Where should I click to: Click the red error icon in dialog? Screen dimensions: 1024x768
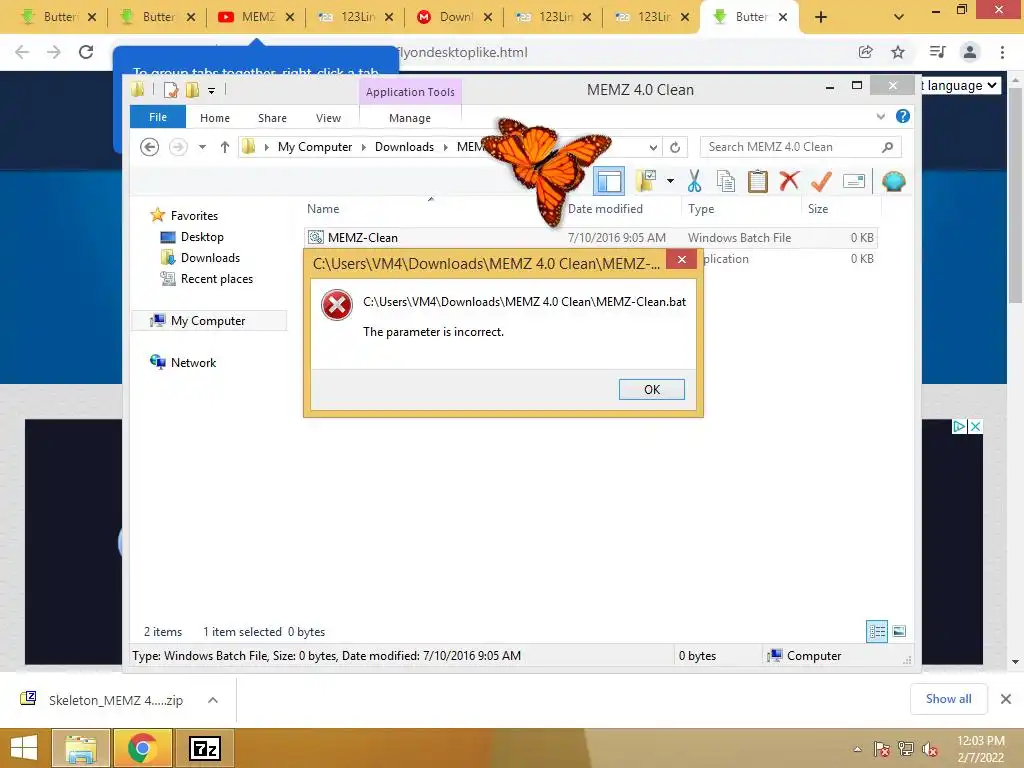pos(337,305)
